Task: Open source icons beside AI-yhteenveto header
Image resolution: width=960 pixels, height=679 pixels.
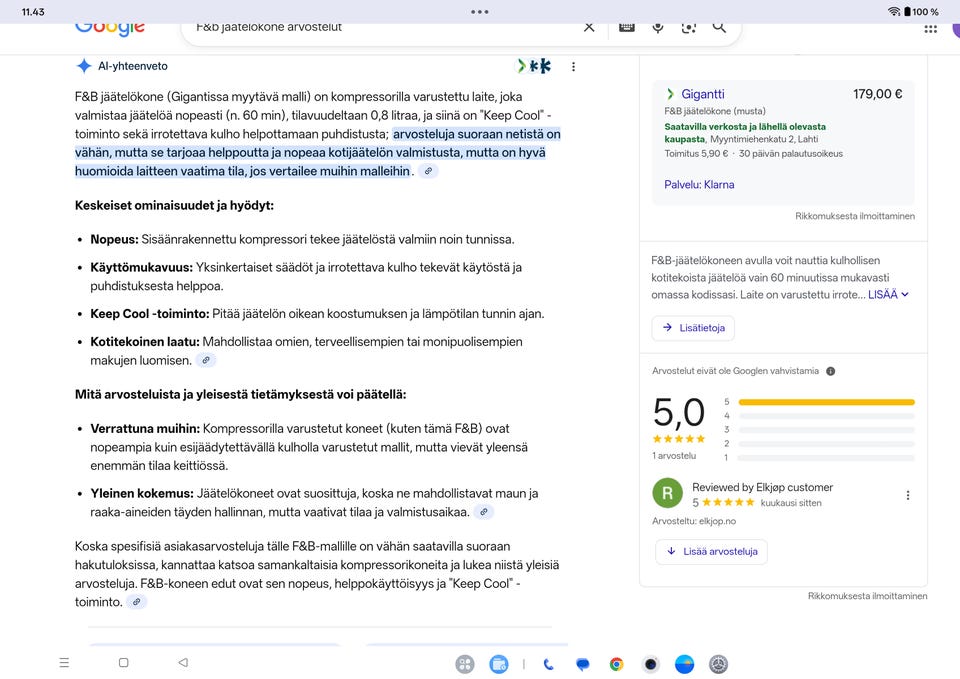Action: coord(534,67)
